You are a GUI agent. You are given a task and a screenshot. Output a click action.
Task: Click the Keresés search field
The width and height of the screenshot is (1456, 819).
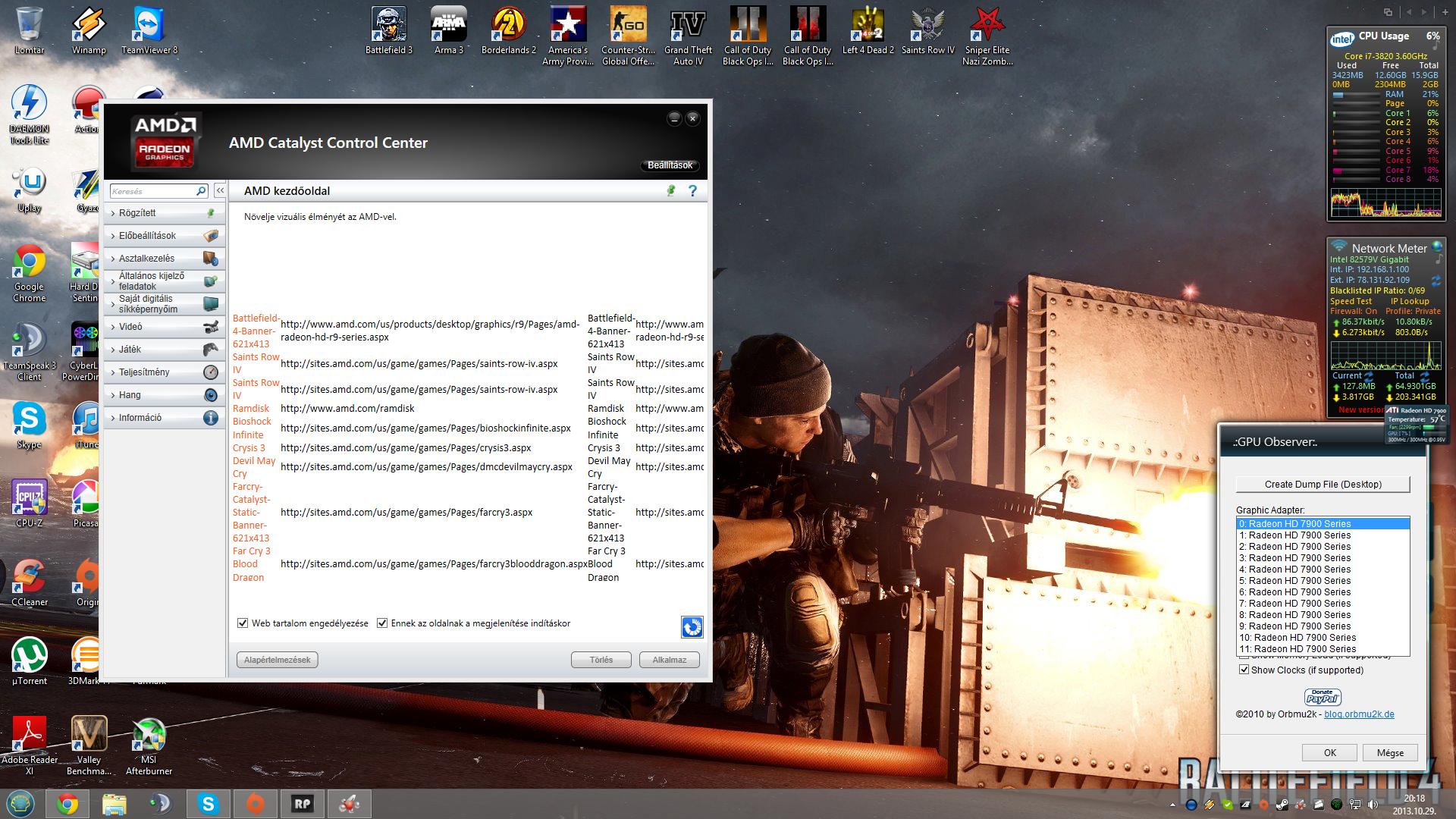pos(159,191)
